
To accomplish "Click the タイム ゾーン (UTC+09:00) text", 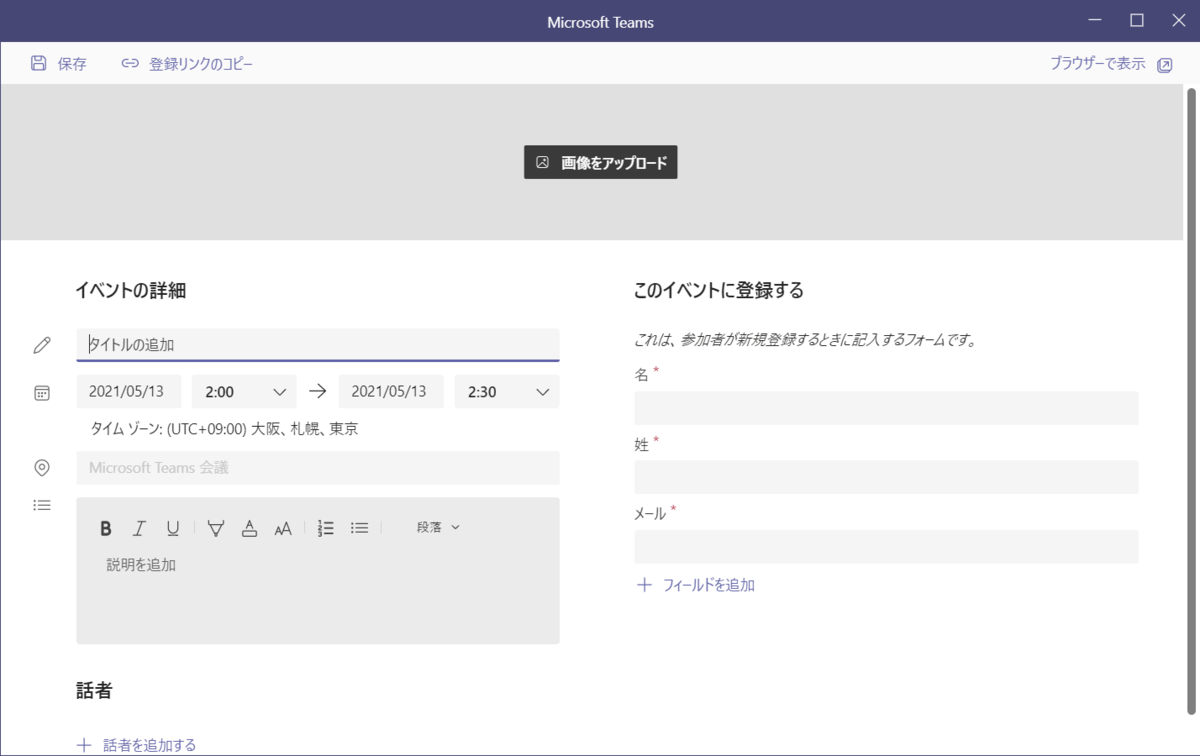I will 224,429.
